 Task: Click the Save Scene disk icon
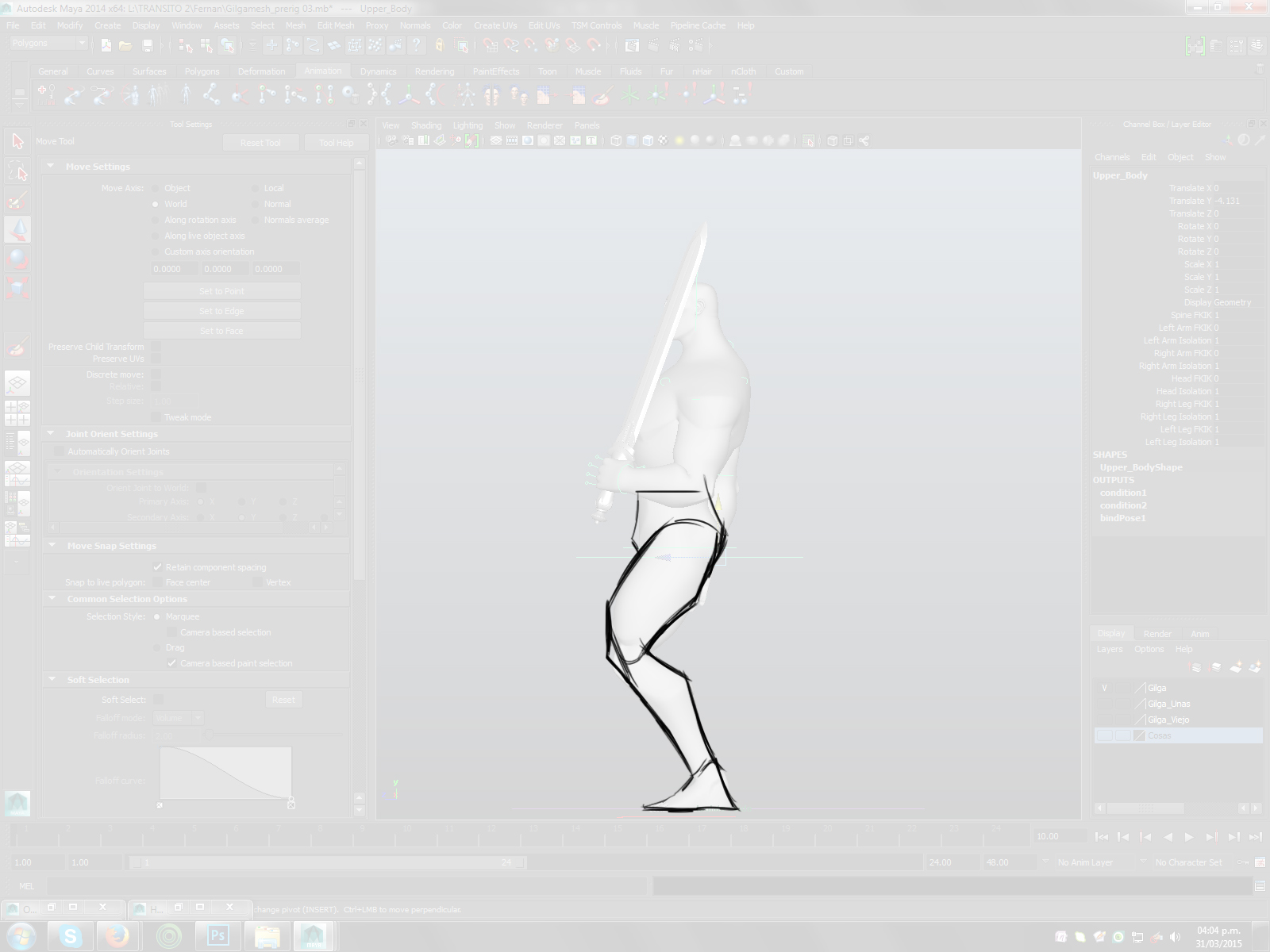point(147,45)
